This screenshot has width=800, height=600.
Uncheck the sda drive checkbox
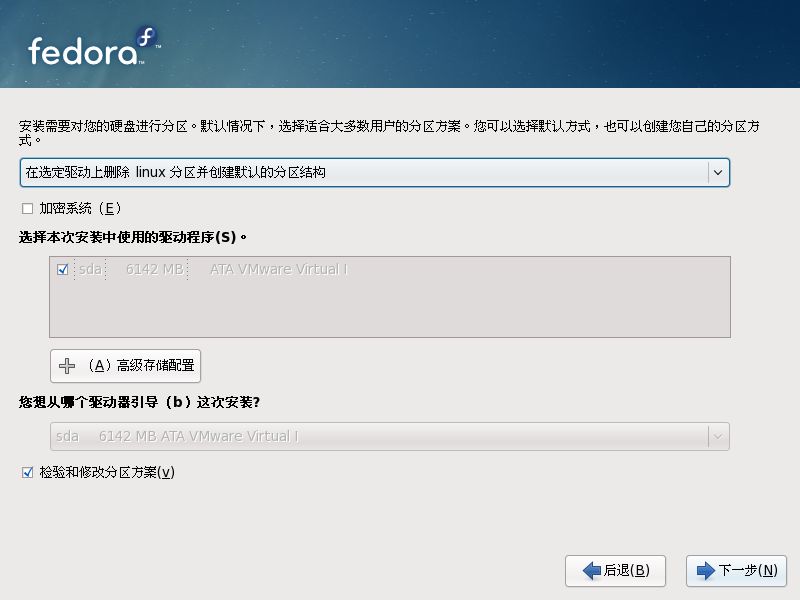(63, 269)
